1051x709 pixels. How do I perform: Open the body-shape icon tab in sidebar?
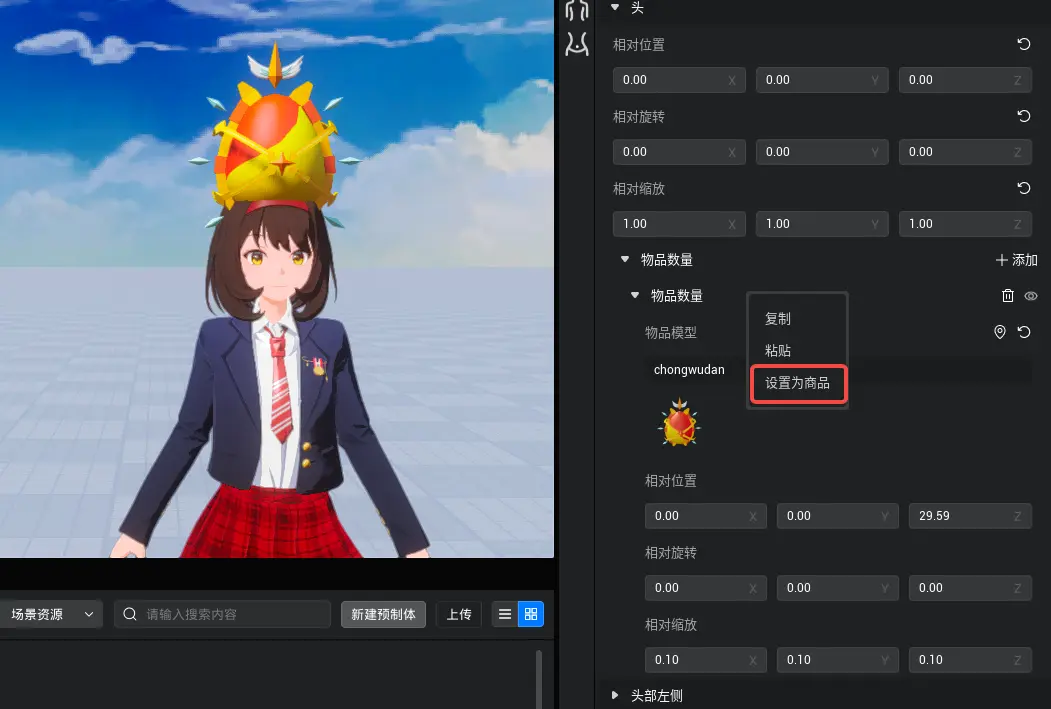pos(576,44)
